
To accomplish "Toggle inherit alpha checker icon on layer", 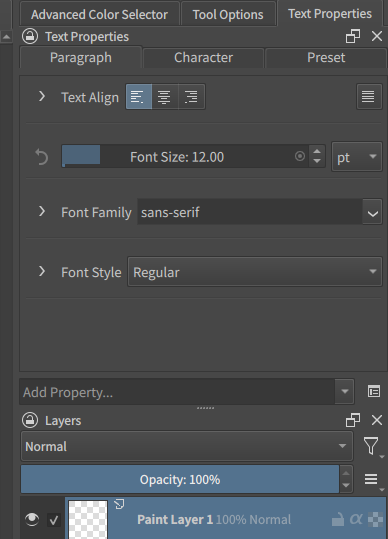I will point(375,519).
